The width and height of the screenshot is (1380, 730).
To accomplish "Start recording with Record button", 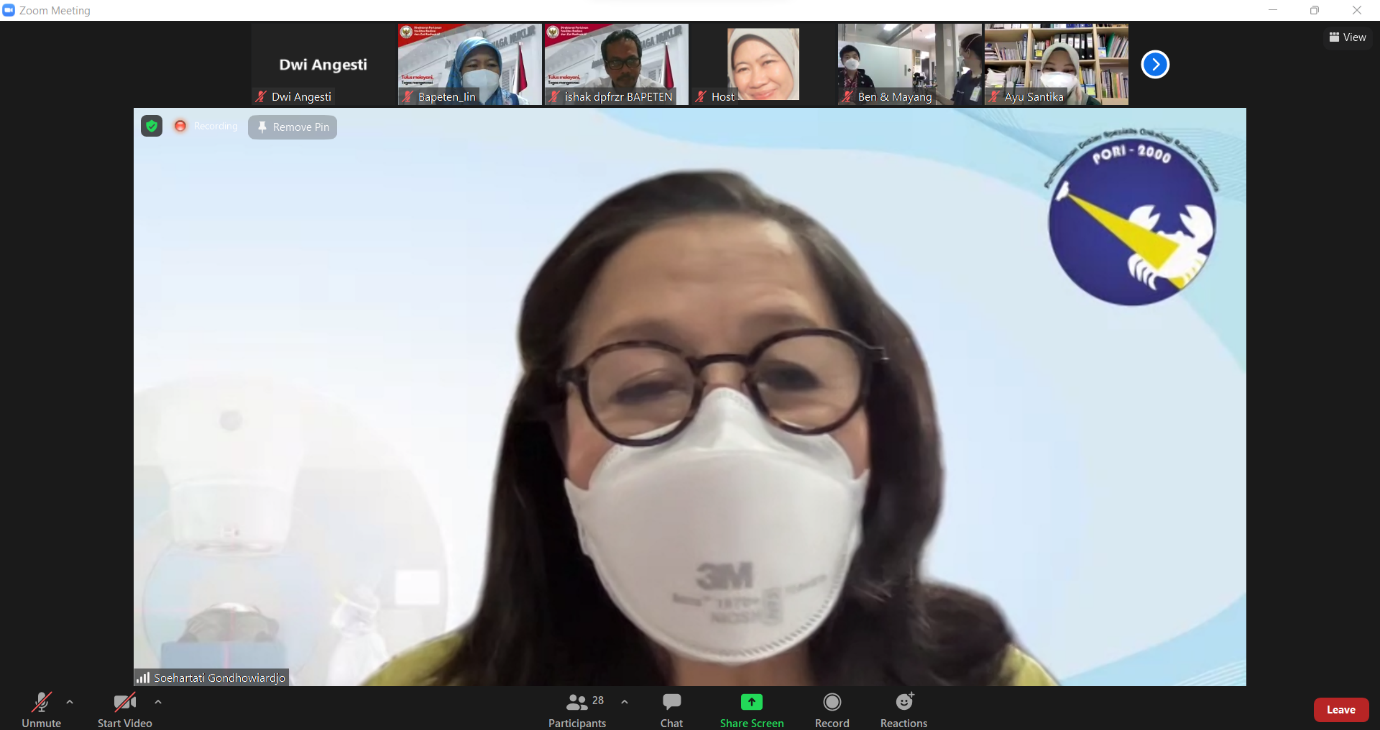I will 832,709.
